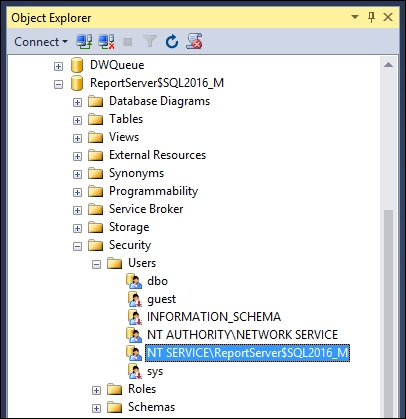Select the DWQueue database label
The image size is (406, 419).
point(117,65)
